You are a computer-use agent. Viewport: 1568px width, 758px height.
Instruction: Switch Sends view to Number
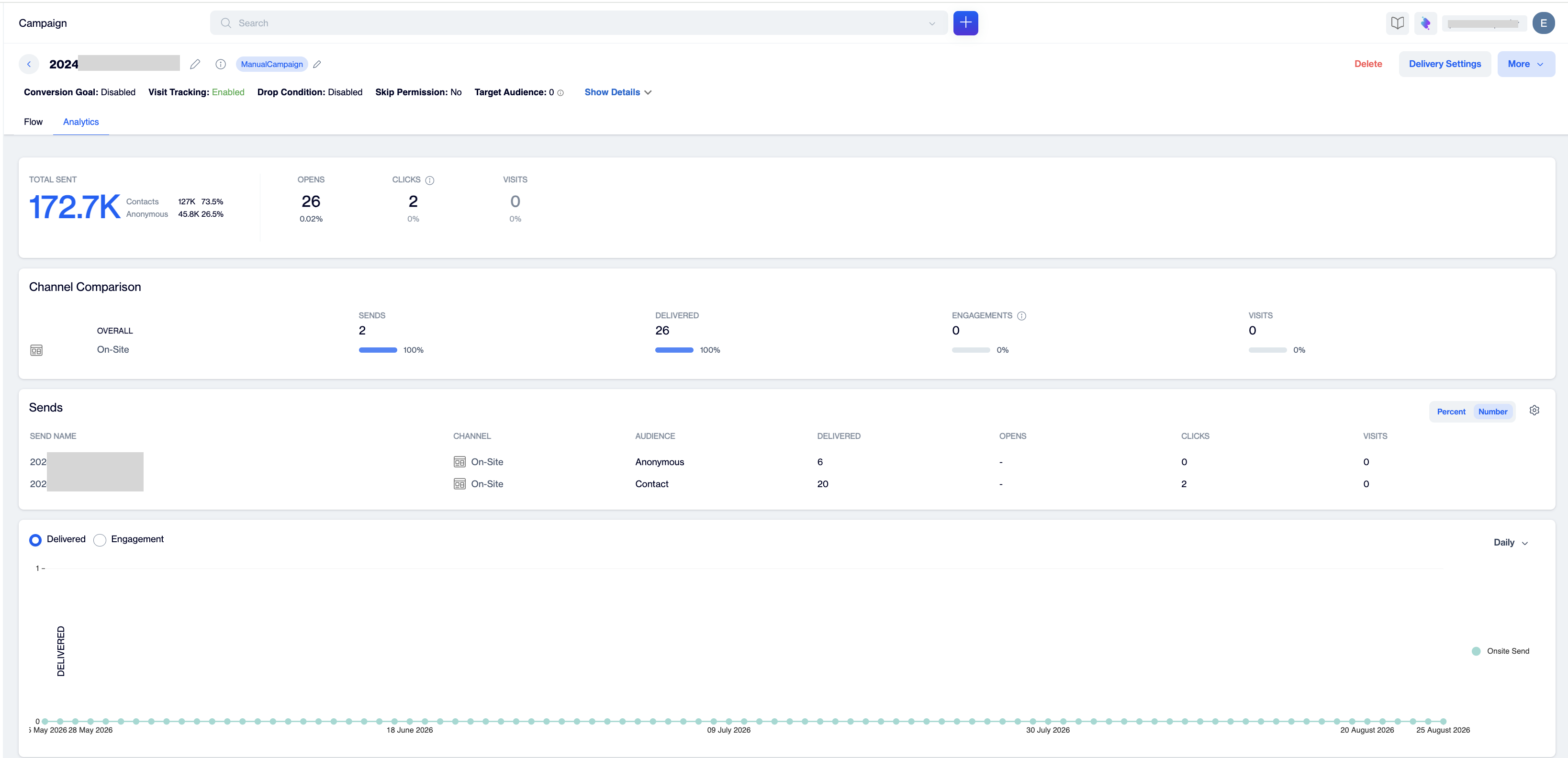1492,412
